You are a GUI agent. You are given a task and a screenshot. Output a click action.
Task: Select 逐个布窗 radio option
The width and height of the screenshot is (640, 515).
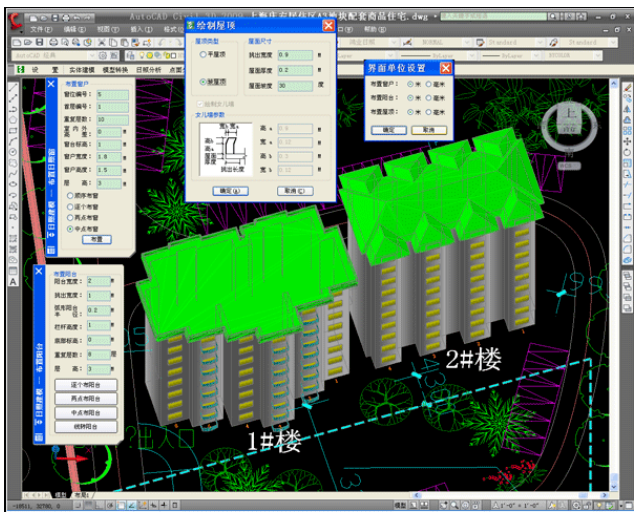coord(70,207)
